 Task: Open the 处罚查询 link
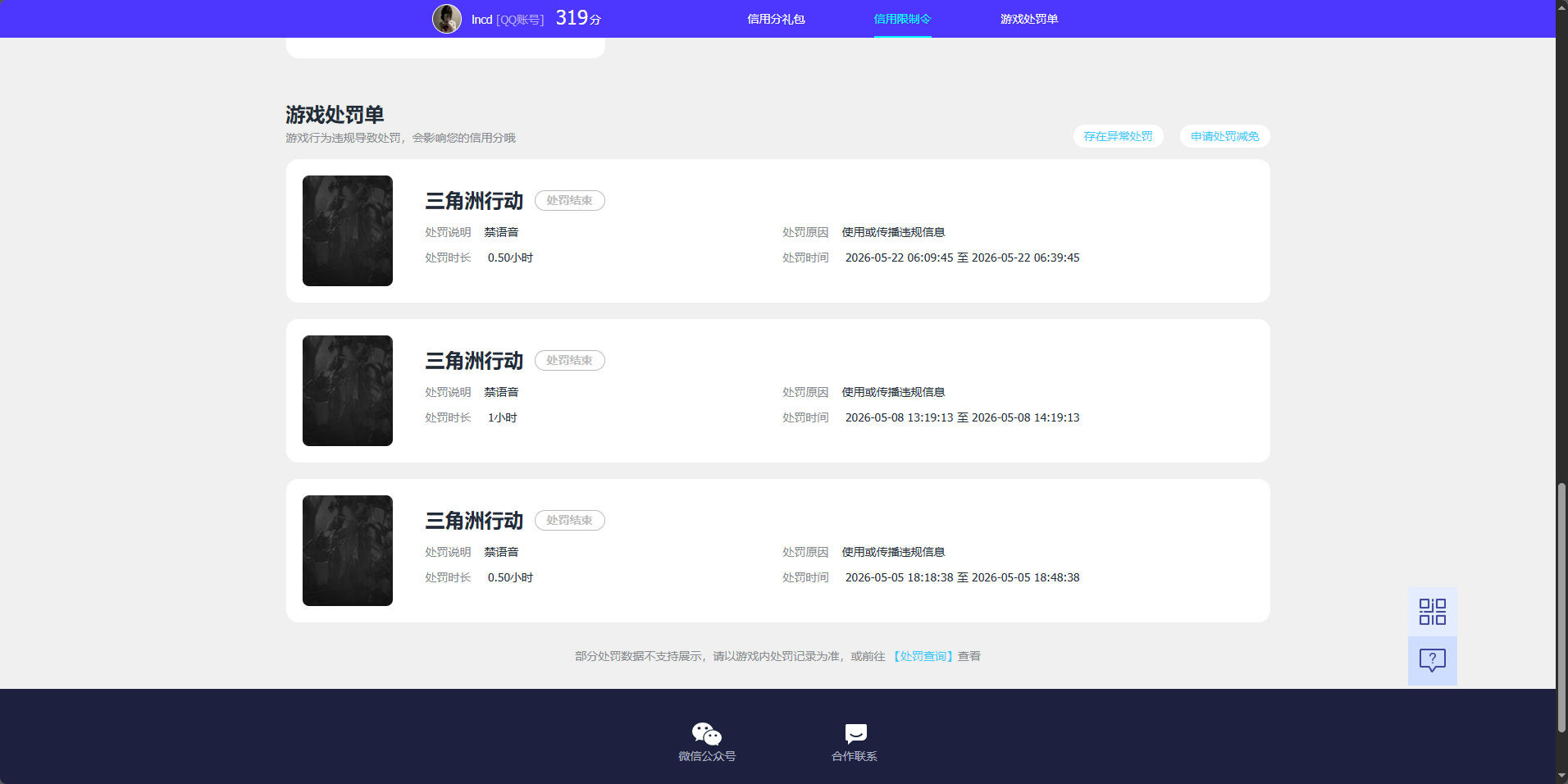[923, 656]
